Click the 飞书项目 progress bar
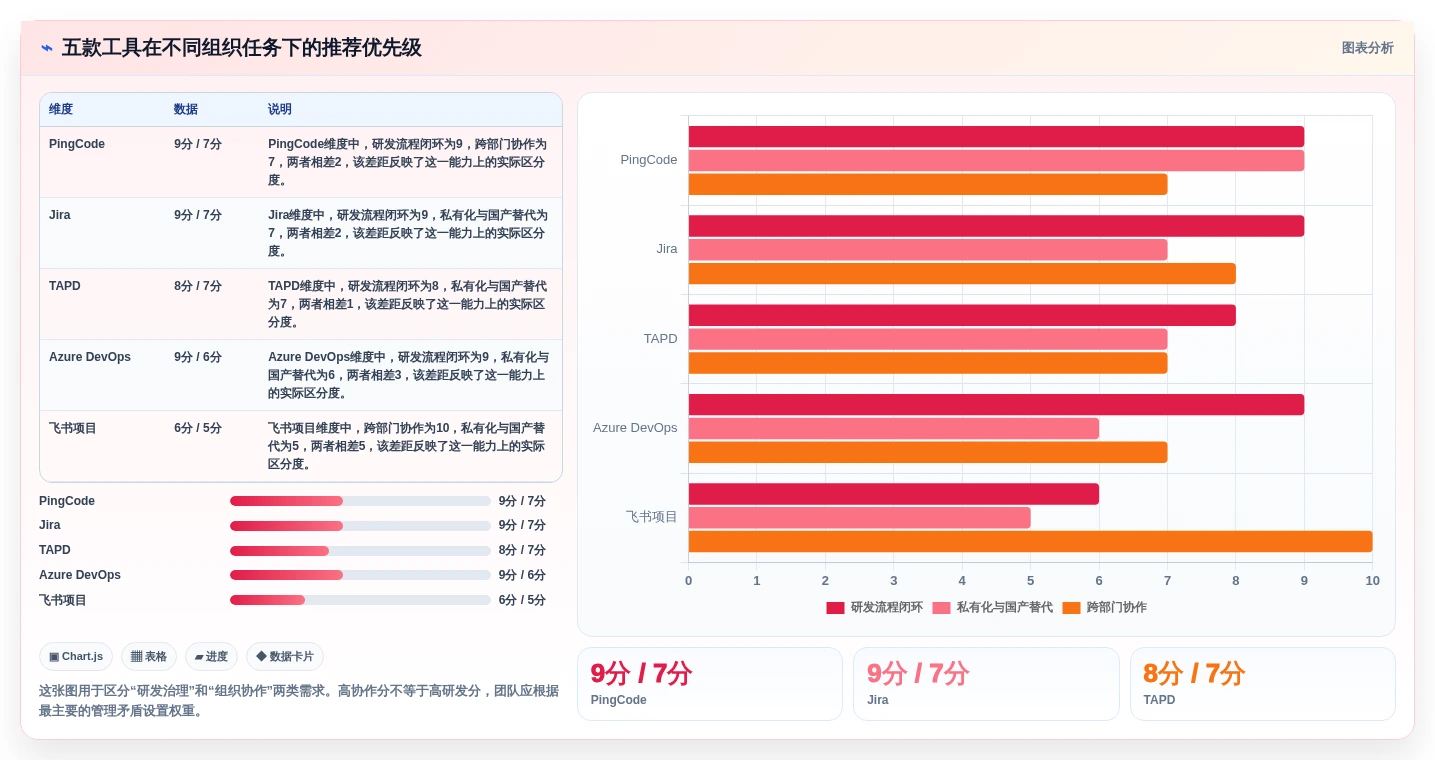The height and width of the screenshot is (760, 1435). [360, 600]
